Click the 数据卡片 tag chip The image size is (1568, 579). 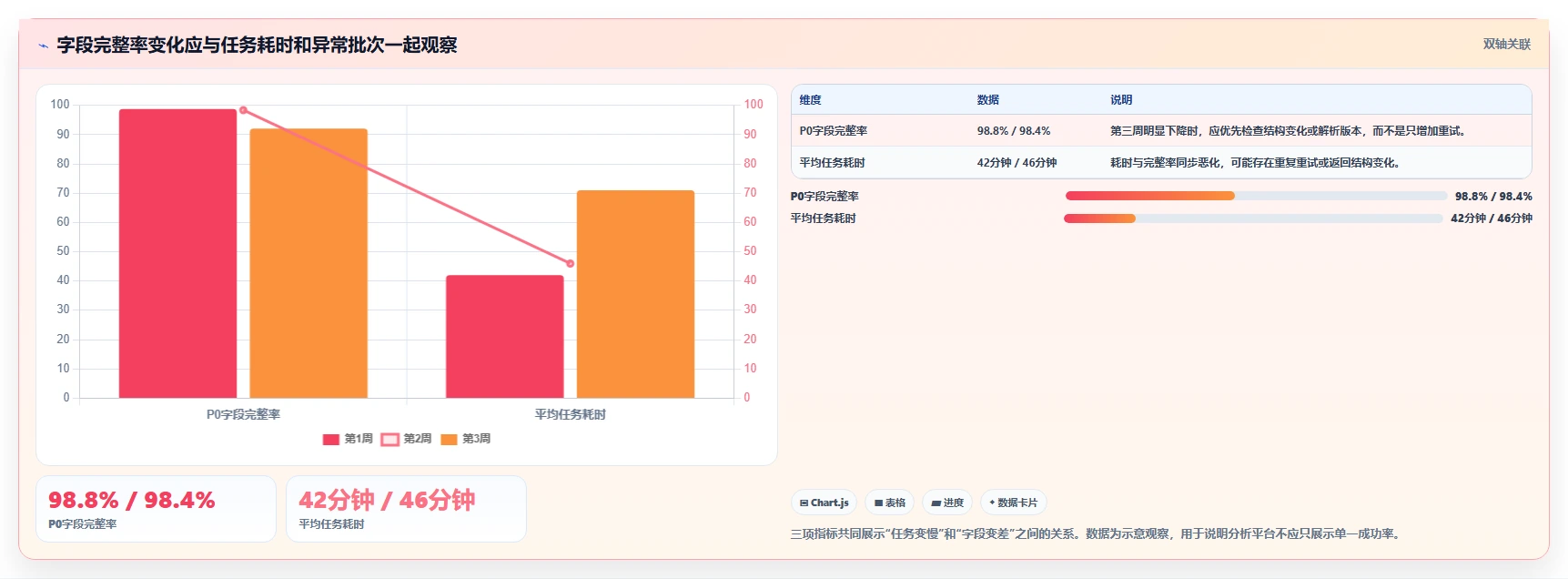(1013, 503)
